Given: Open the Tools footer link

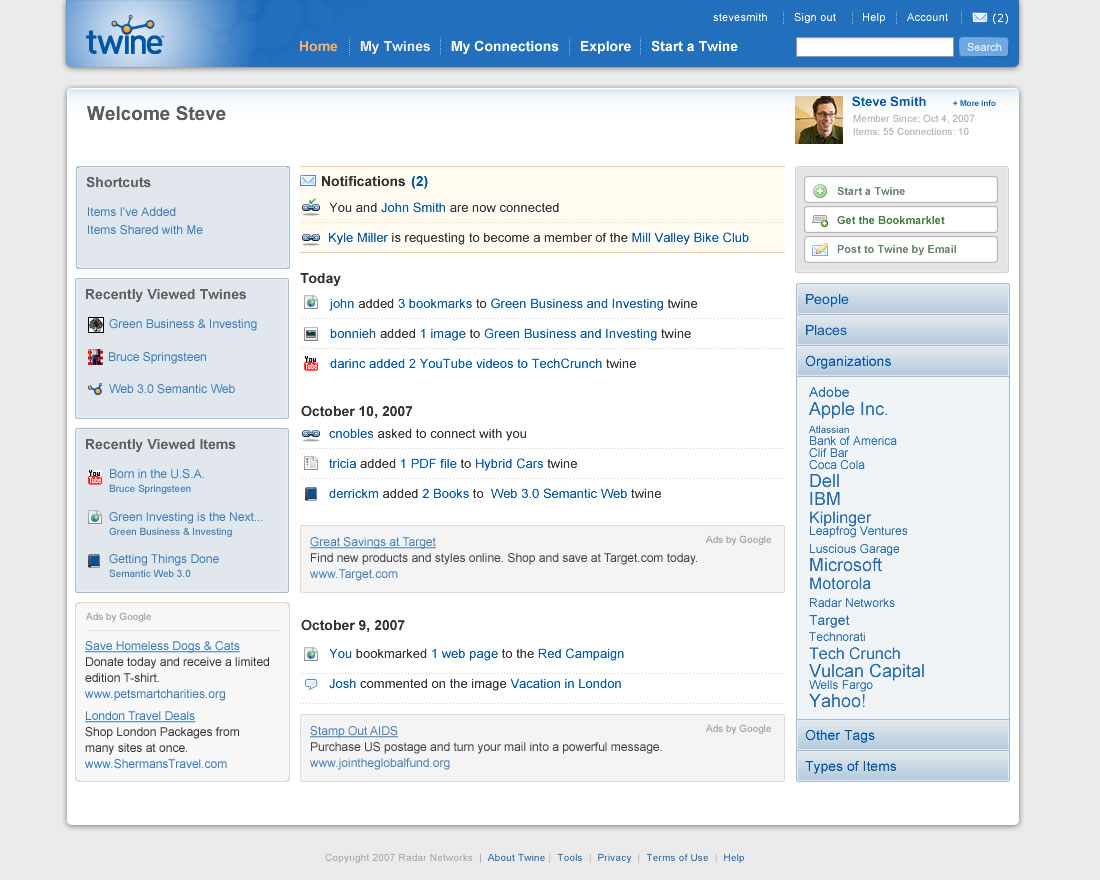Looking at the screenshot, I should pos(570,858).
